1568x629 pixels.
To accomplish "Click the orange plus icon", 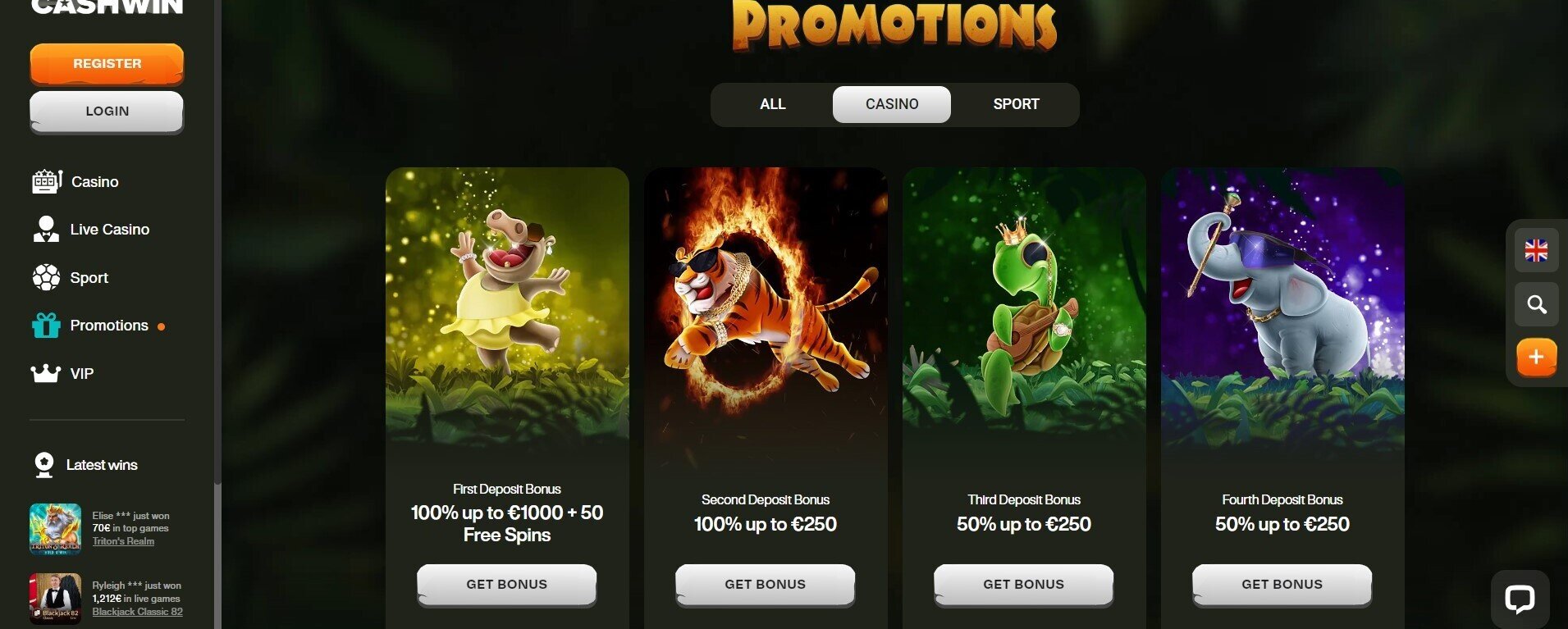I will coord(1536,358).
